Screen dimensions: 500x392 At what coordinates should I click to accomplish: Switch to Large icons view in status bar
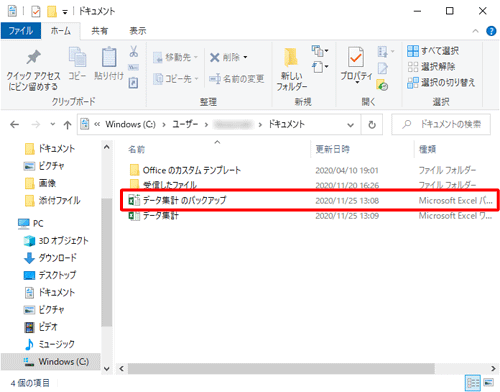(489, 382)
